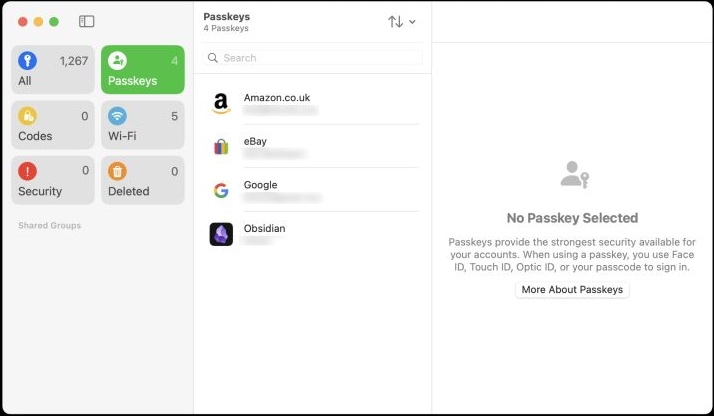Toggle the sidebar visibility icon
714x416 pixels.
click(87, 21)
